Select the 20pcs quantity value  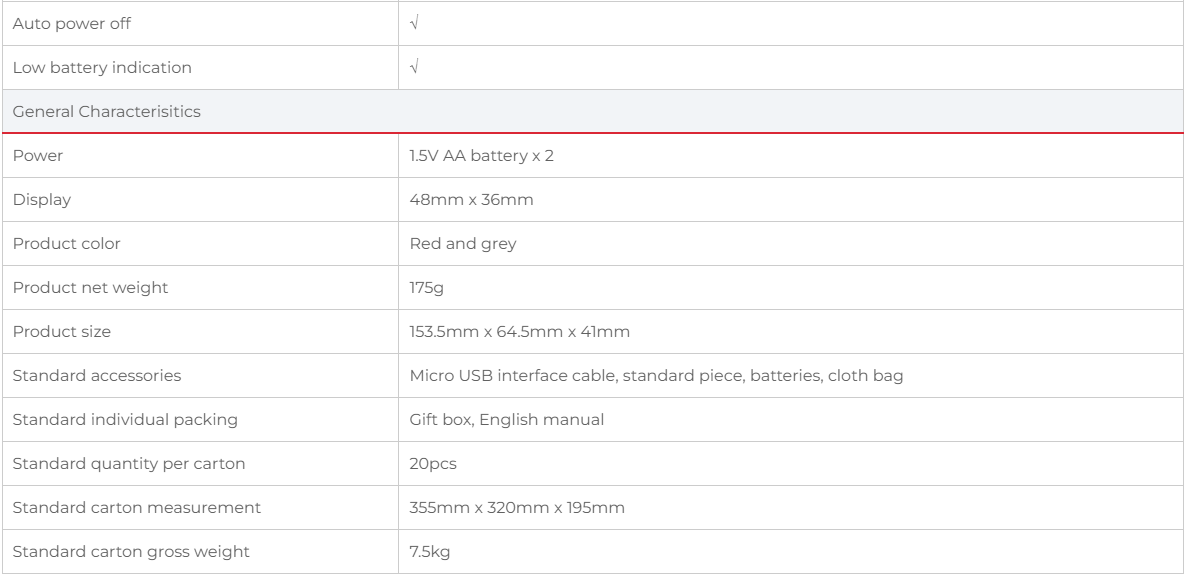430,464
